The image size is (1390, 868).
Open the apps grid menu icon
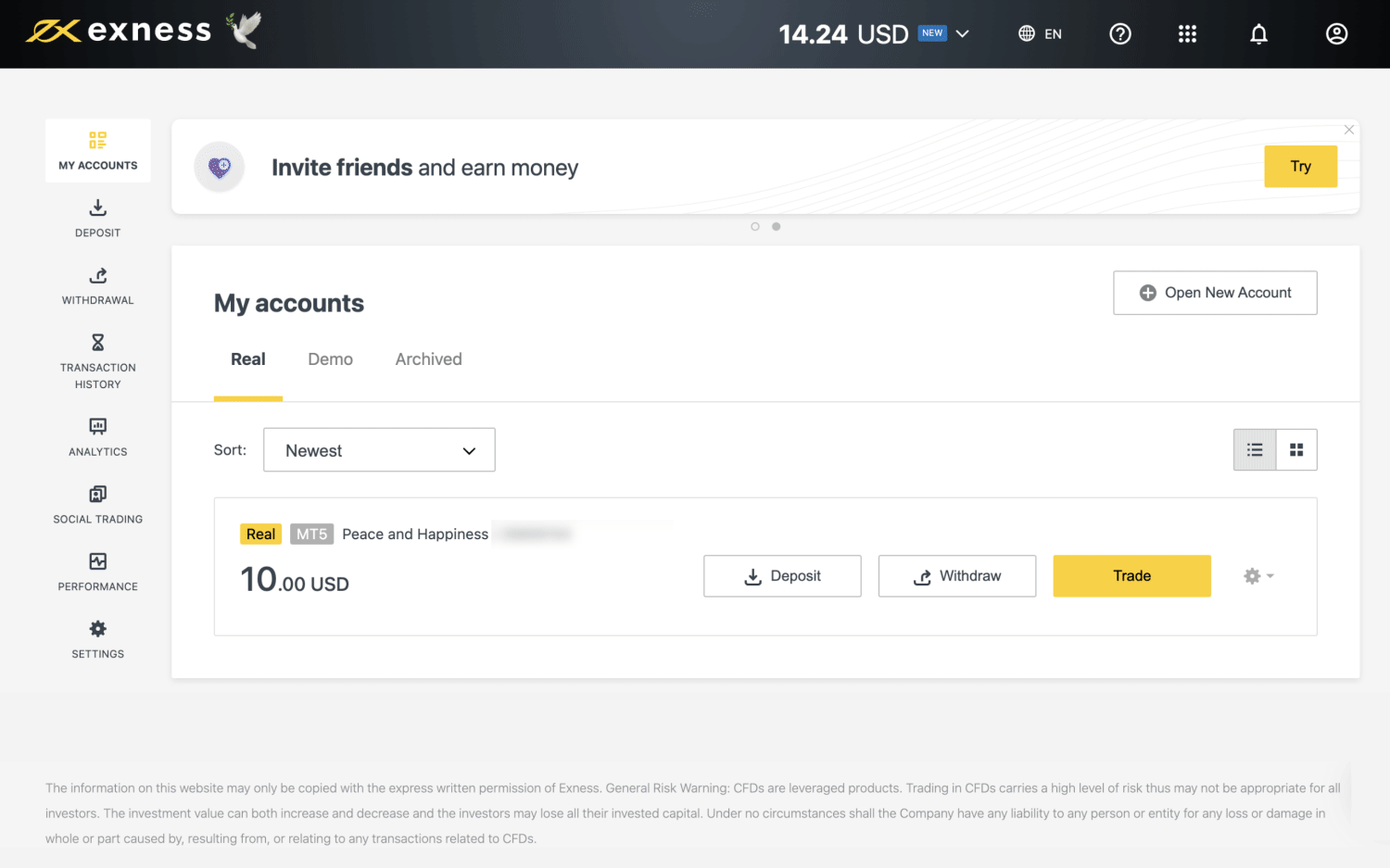pos(1187,34)
